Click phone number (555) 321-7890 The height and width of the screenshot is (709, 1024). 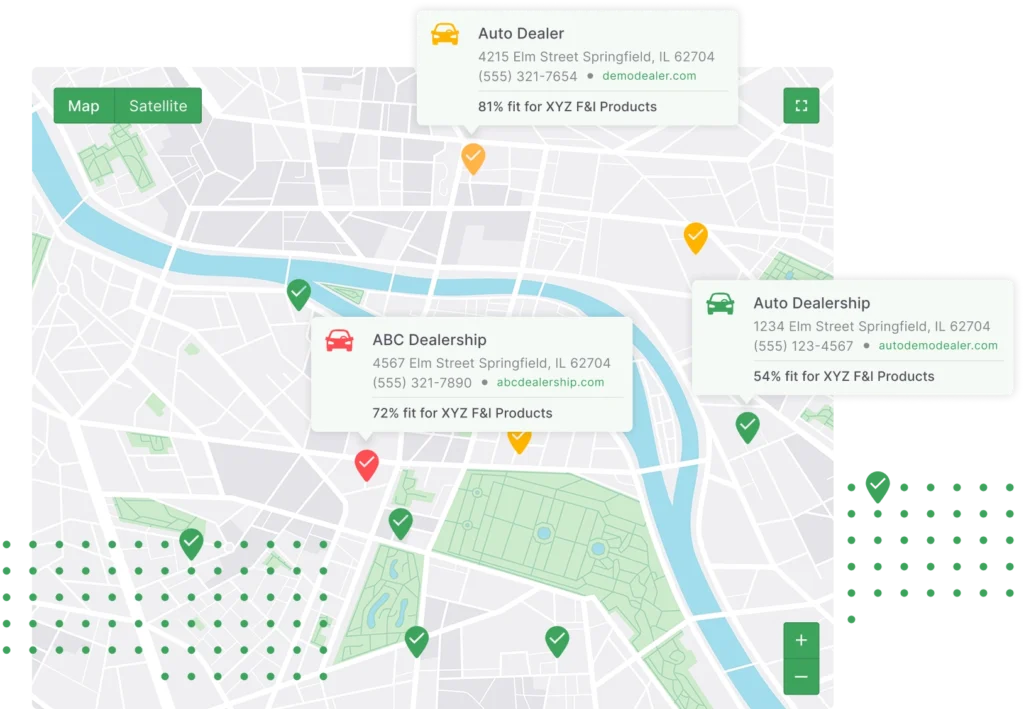pyautogui.click(x=422, y=383)
